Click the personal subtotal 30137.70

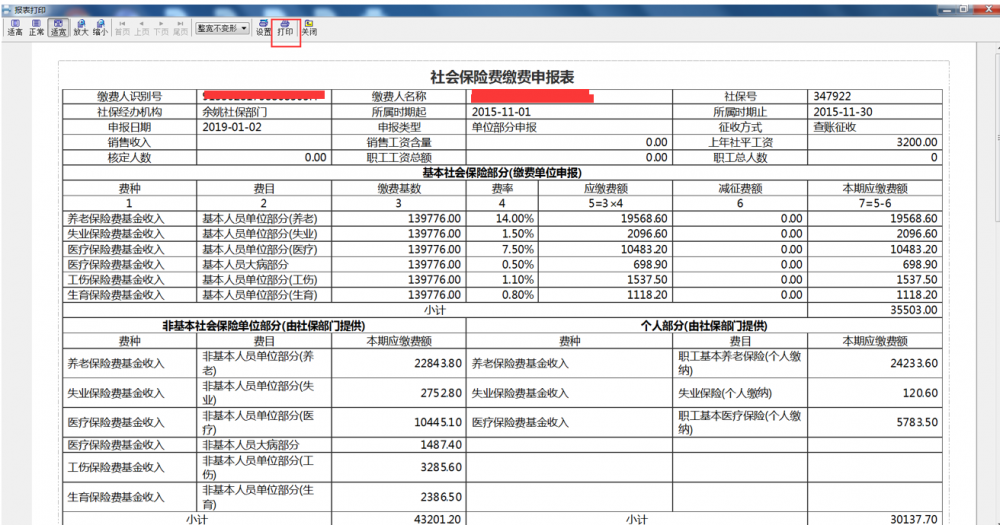pos(913,519)
